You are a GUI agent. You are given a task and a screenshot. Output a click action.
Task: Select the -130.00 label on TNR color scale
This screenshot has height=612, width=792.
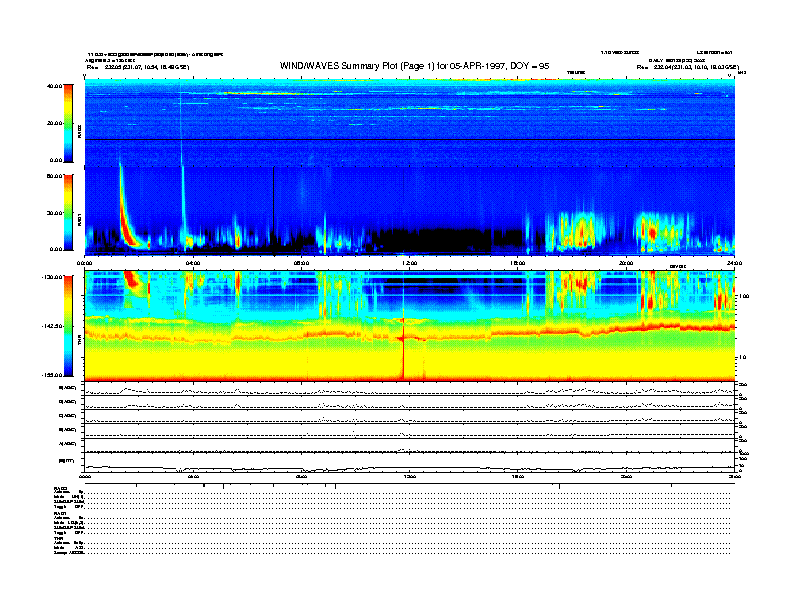tap(52, 277)
